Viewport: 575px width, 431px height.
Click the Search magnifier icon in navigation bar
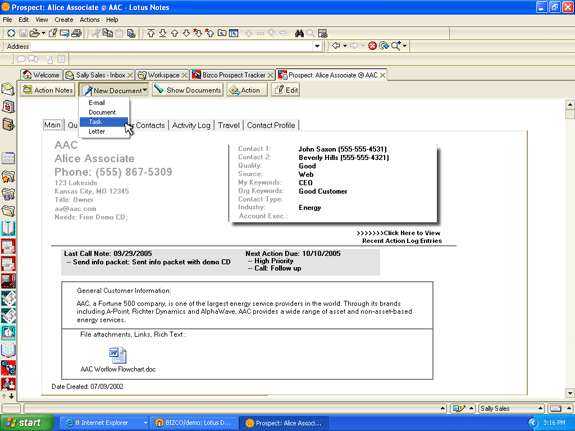(396, 46)
